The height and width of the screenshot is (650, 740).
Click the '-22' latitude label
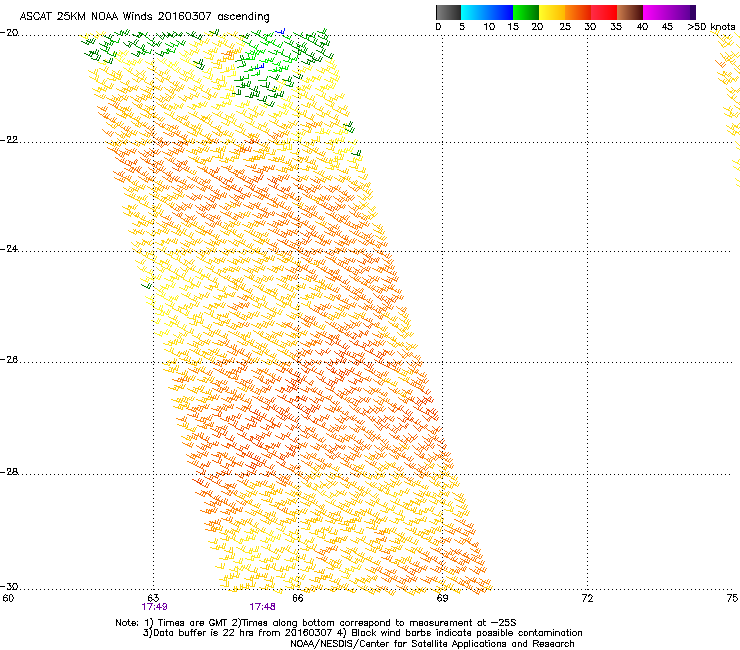[x=9, y=140]
